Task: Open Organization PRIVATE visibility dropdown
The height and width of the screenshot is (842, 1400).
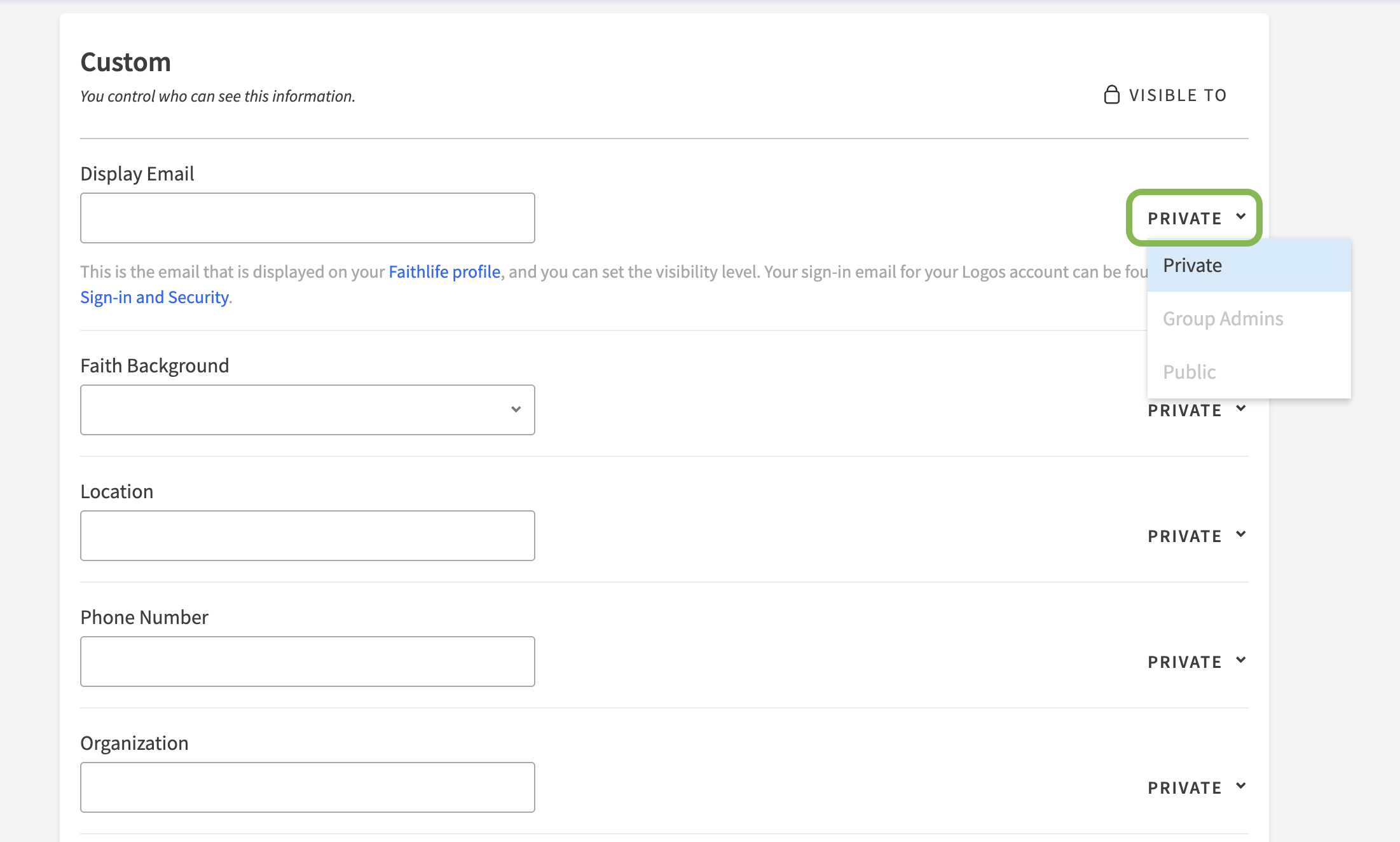Action: (1196, 787)
